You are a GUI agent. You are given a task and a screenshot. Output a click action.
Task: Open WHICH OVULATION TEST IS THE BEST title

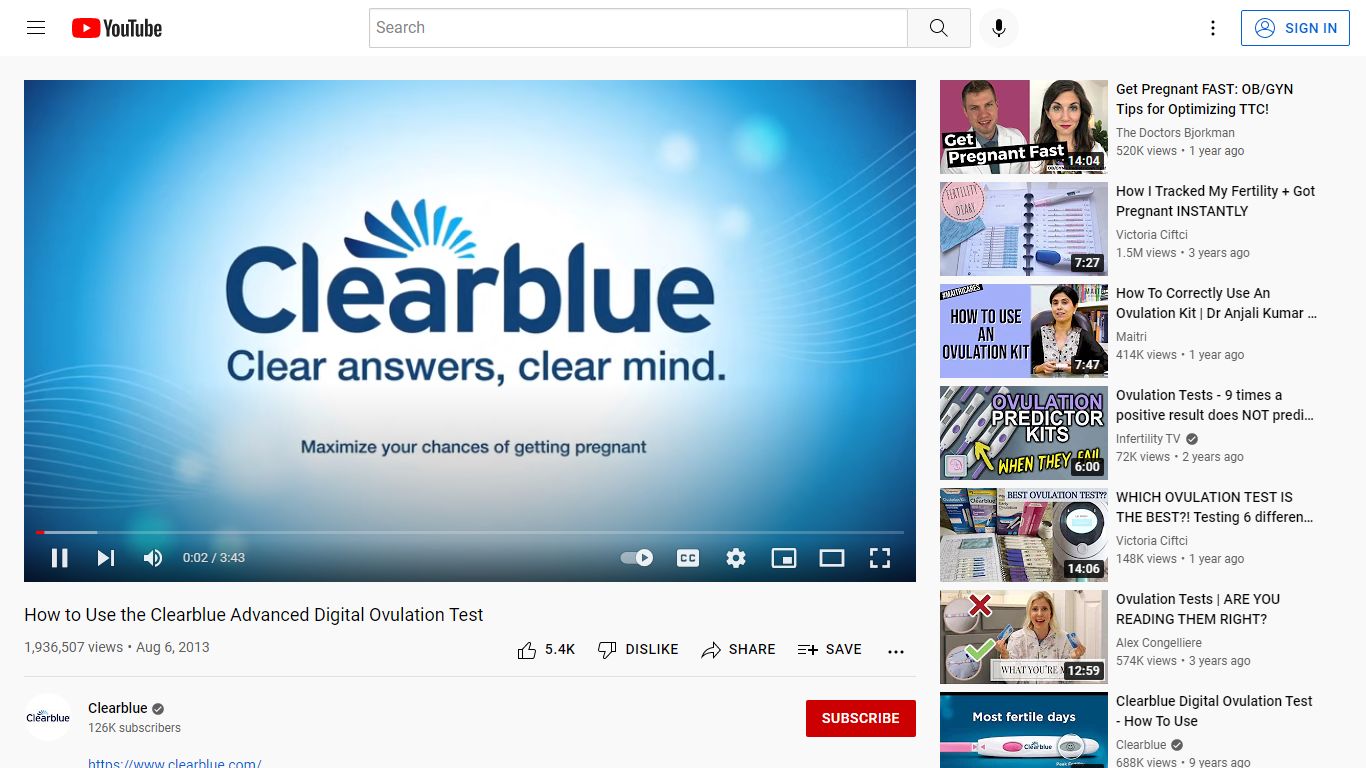[x=1215, y=507]
